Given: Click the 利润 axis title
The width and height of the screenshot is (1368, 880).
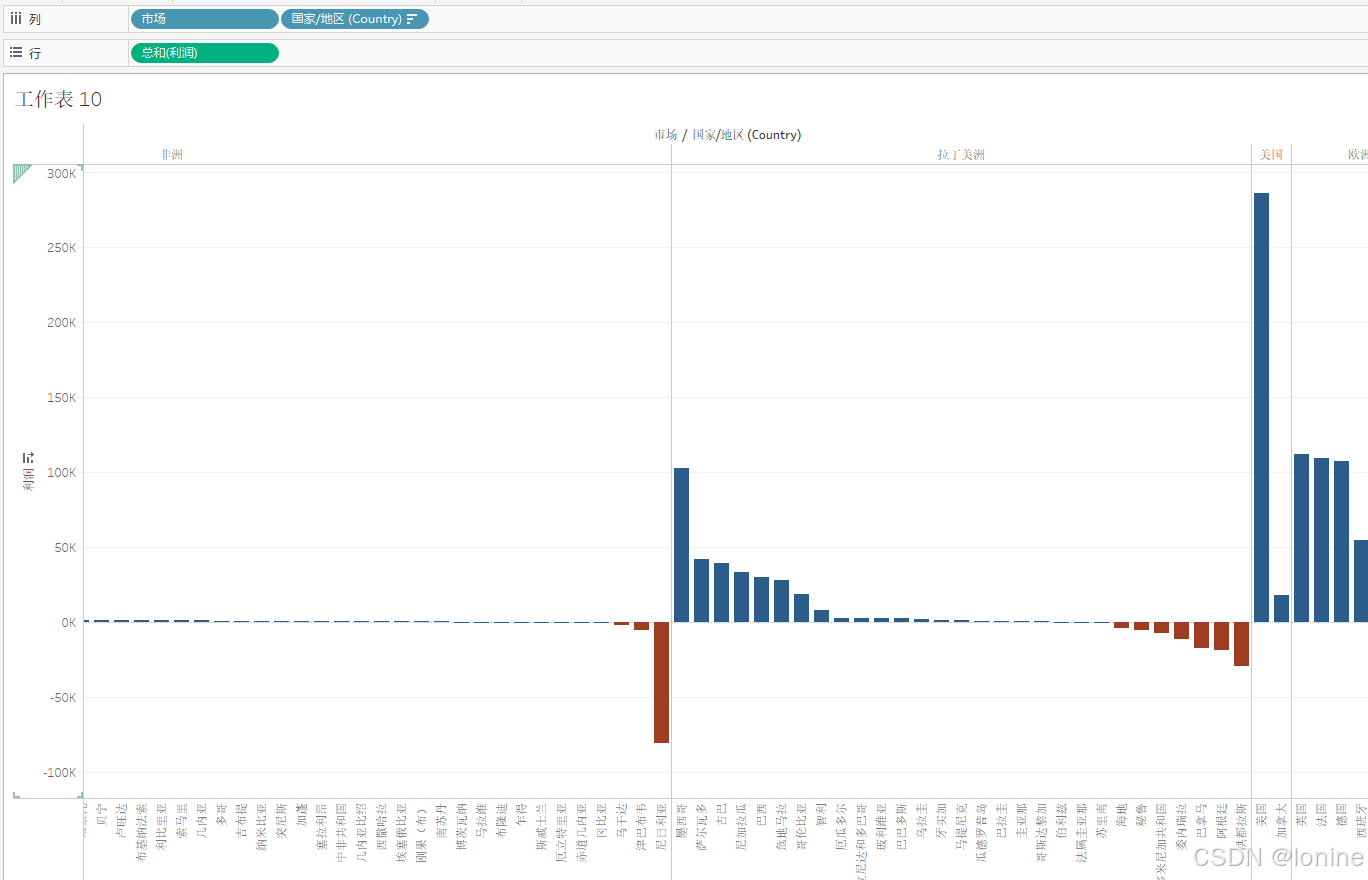Looking at the screenshot, I should tap(28, 481).
